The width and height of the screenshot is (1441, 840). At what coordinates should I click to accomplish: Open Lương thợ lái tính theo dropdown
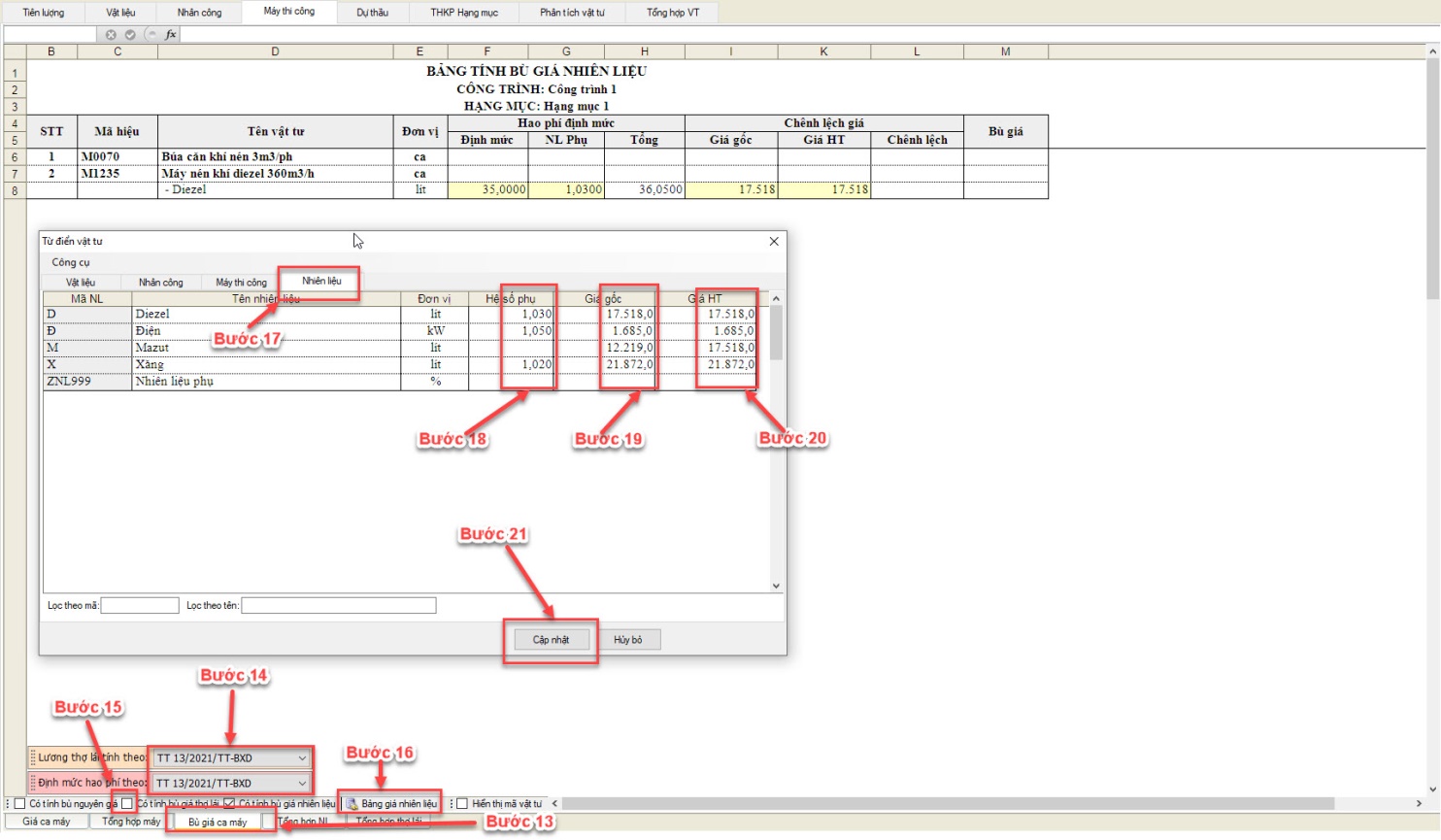229,757
